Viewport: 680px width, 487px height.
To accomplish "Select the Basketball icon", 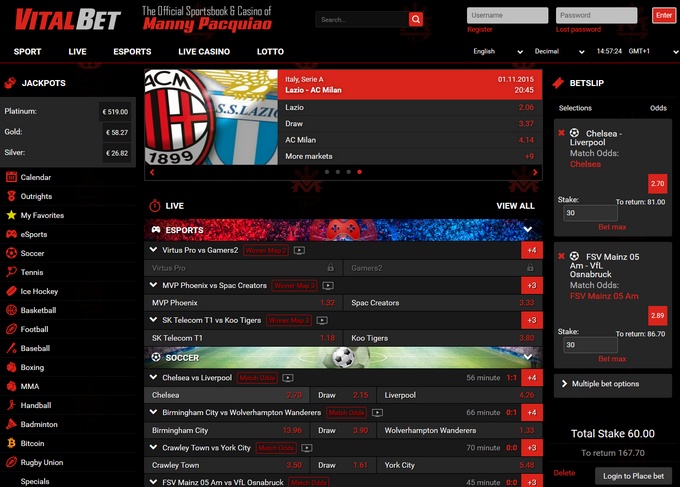I will (11, 310).
